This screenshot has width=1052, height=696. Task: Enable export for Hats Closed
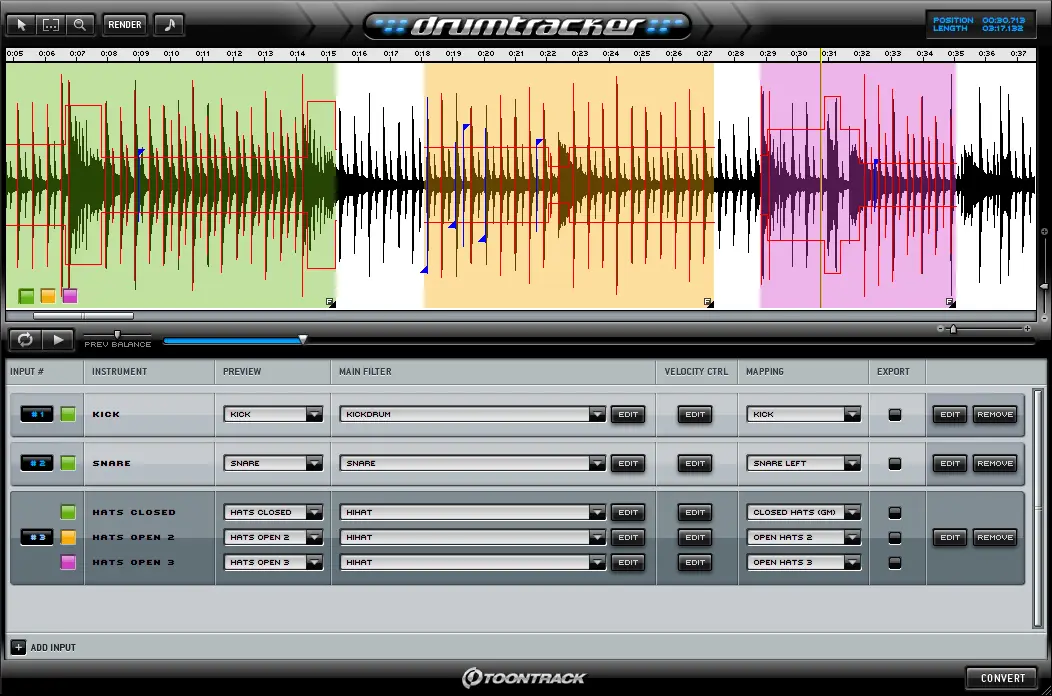[x=895, y=512]
